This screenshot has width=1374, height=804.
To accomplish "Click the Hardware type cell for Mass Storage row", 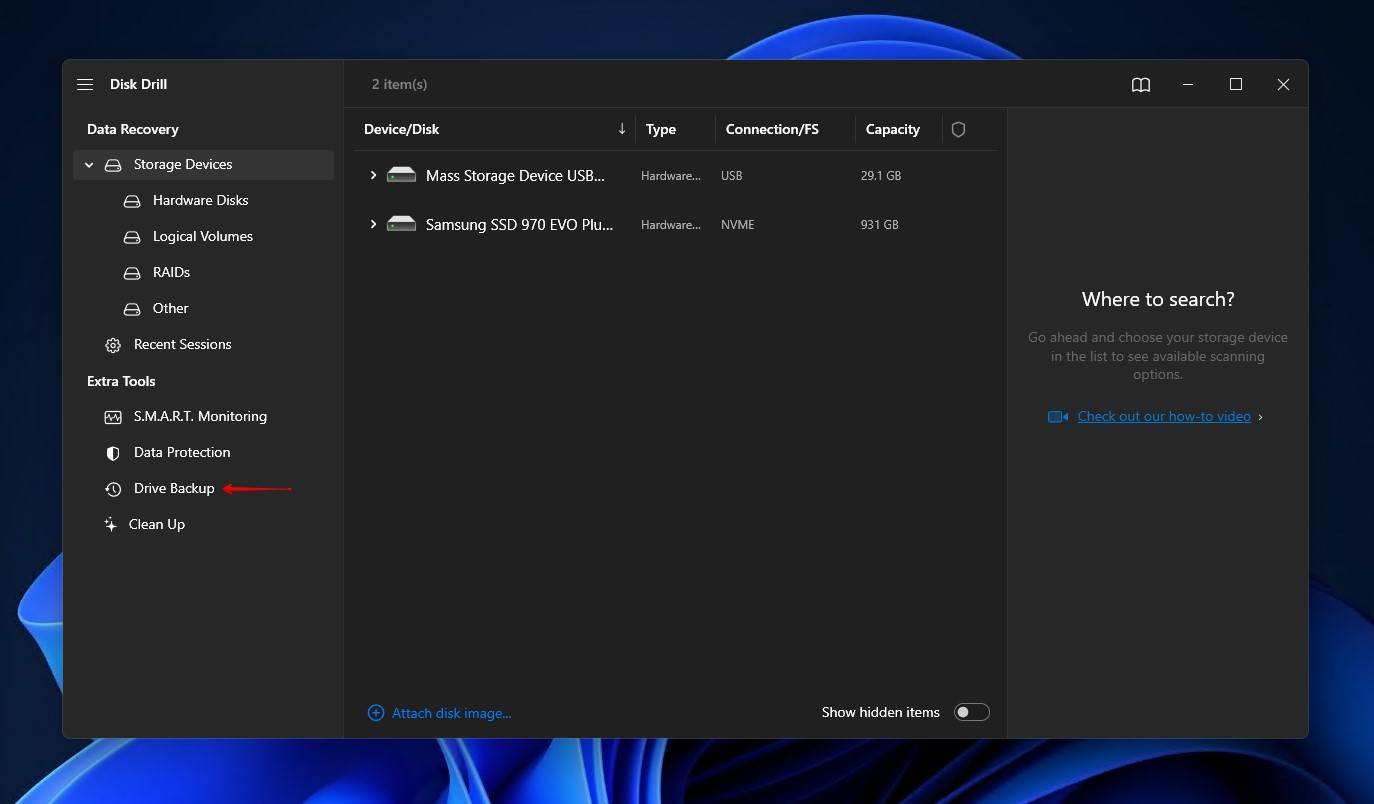I will click(x=671, y=175).
